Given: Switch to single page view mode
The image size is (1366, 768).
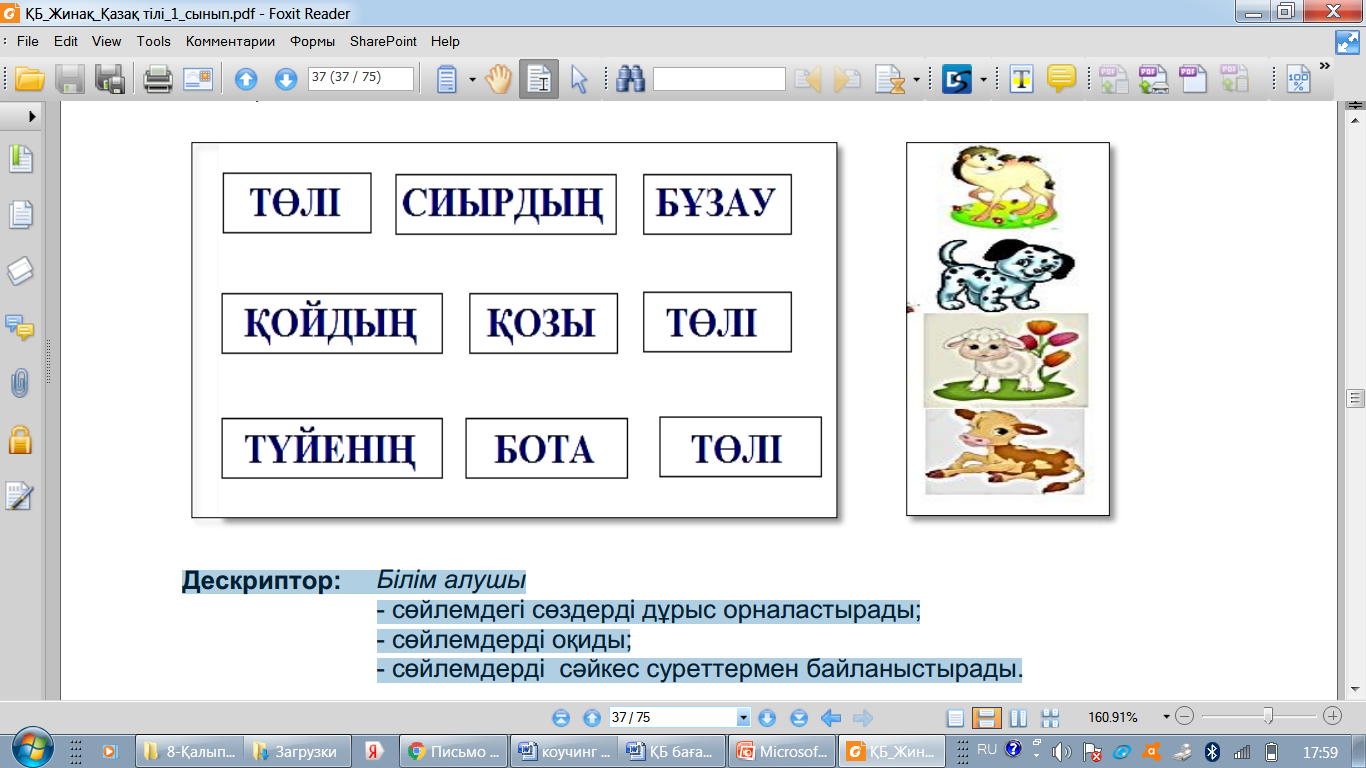Looking at the screenshot, I should pyautogui.click(x=956, y=717).
